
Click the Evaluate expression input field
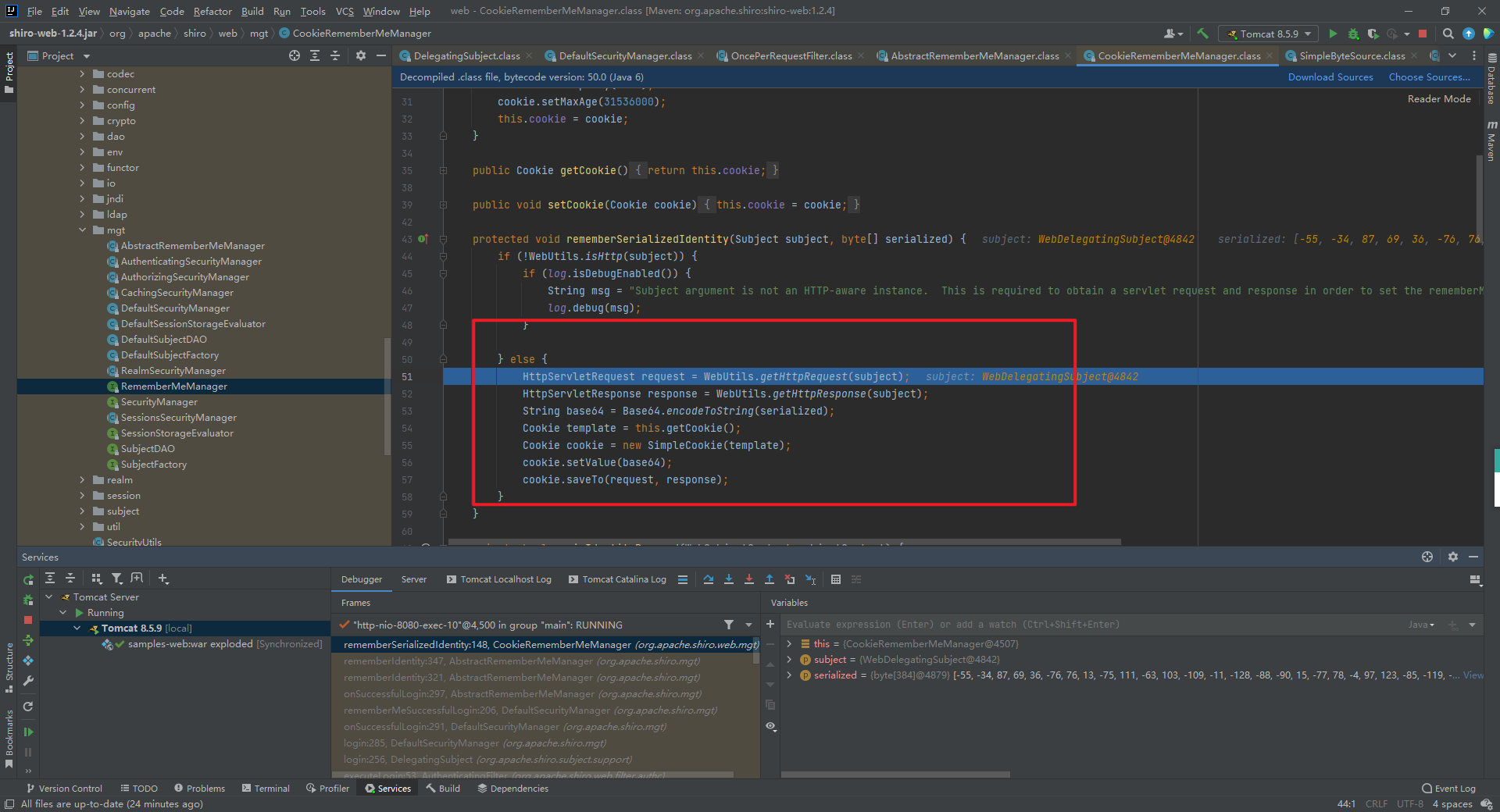coord(1094,625)
